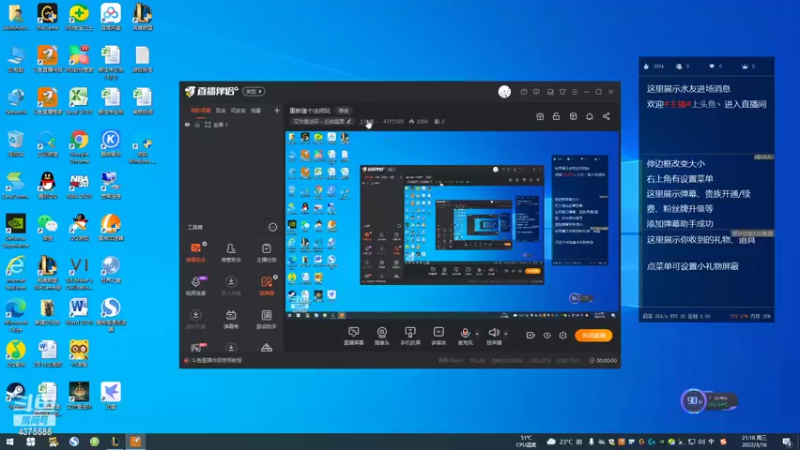Click the orange 关闭直播 button
800x450 pixels.
tap(593, 335)
